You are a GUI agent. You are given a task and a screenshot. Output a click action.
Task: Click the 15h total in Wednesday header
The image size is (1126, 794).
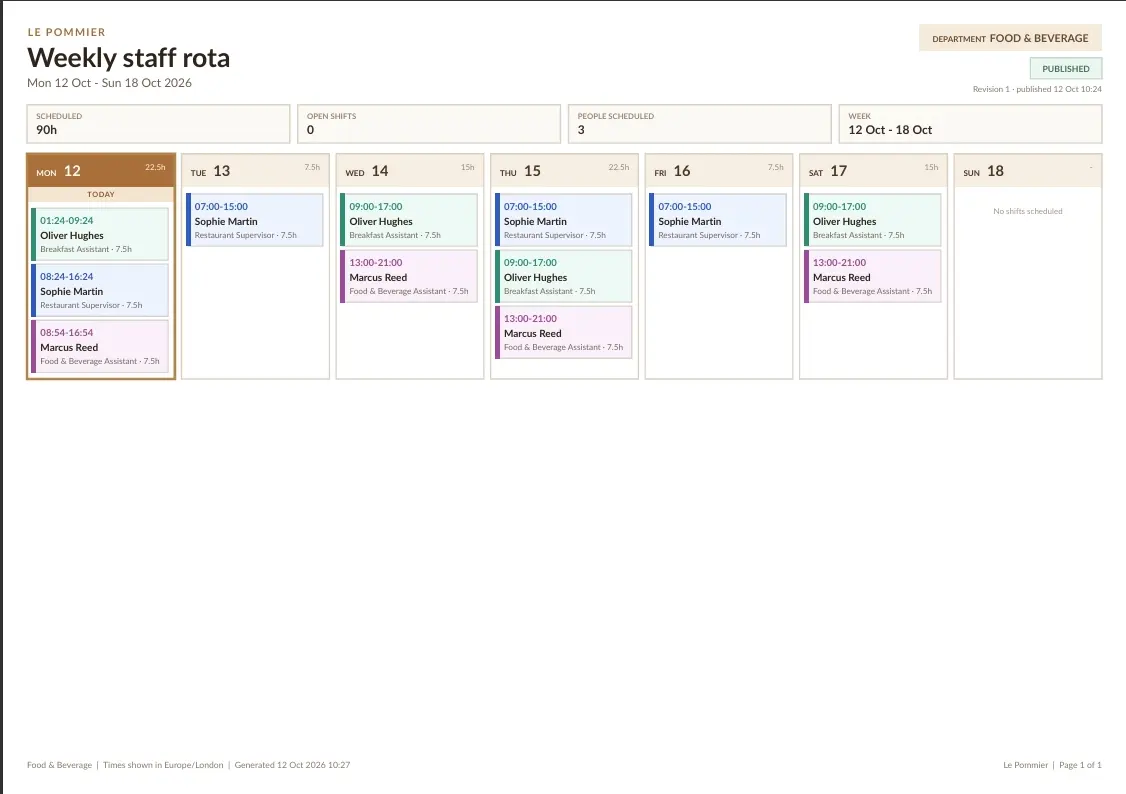tap(467, 167)
